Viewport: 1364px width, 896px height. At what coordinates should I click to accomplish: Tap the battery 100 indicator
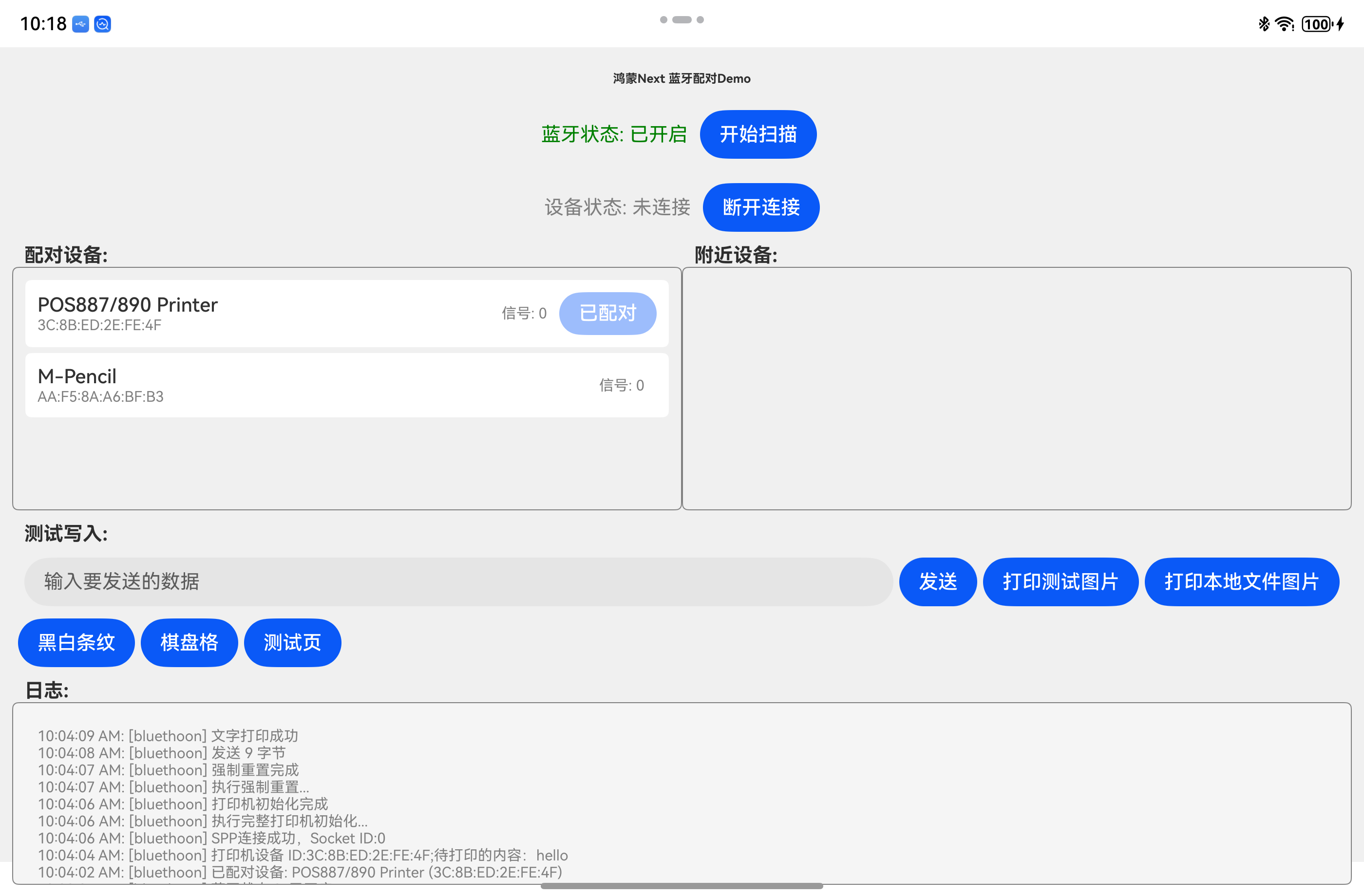(1317, 24)
